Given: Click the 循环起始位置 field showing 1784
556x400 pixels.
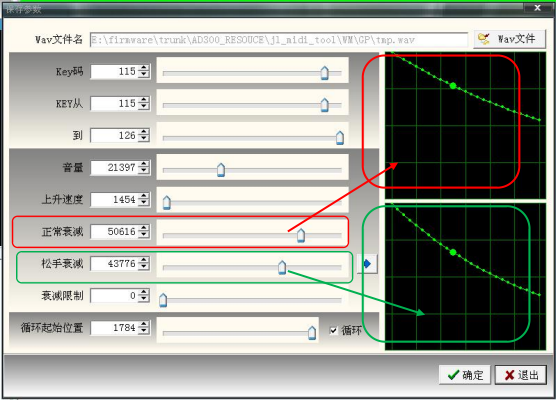Looking at the screenshot, I should coord(114,328).
